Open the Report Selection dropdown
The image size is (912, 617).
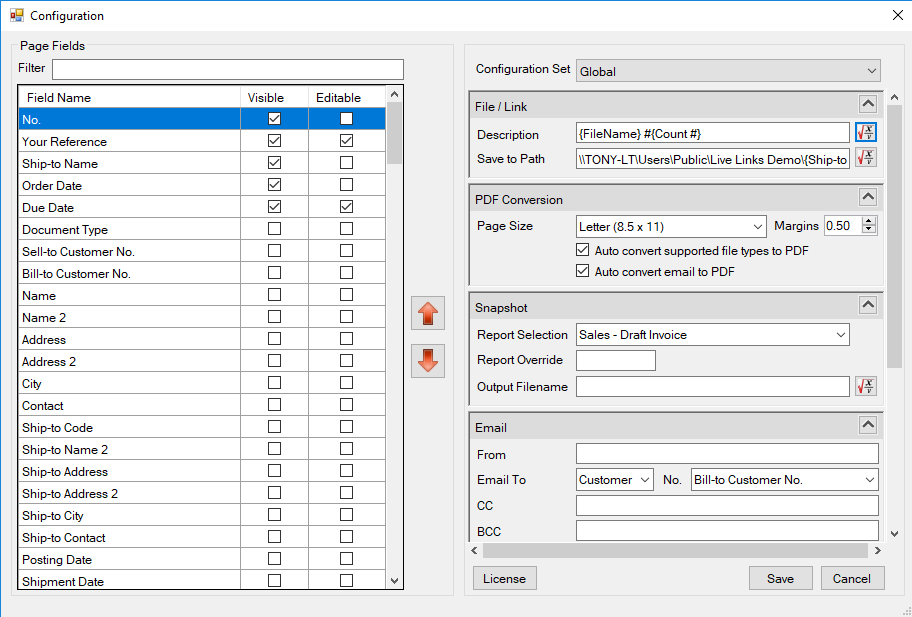point(712,335)
